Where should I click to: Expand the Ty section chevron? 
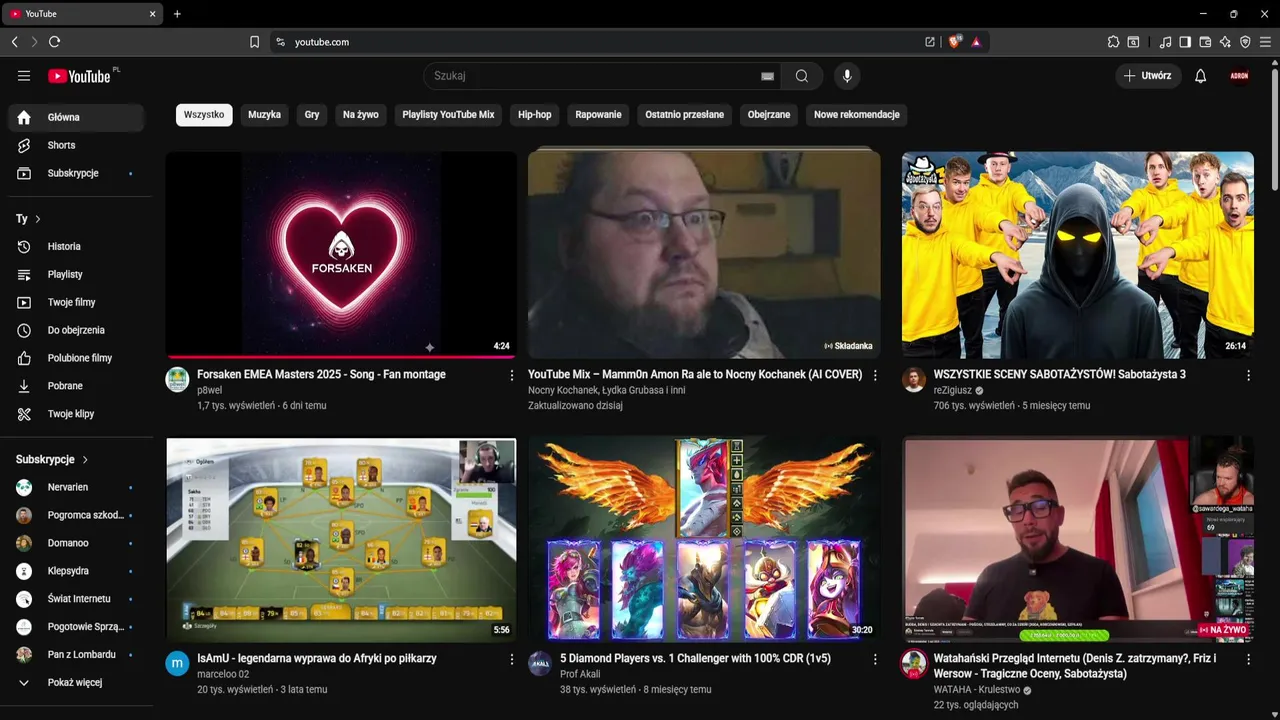click(x=38, y=219)
